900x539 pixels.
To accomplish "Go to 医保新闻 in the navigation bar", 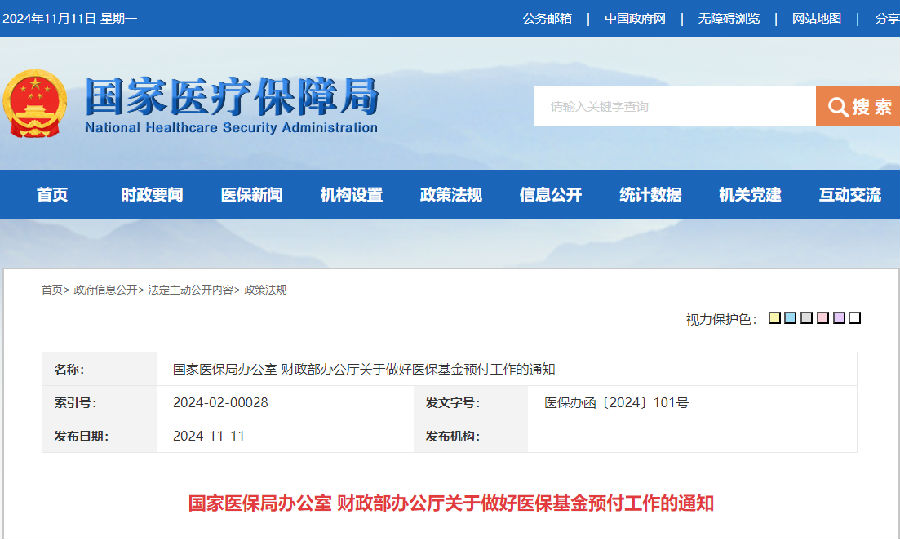I will click(x=251, y=195).
